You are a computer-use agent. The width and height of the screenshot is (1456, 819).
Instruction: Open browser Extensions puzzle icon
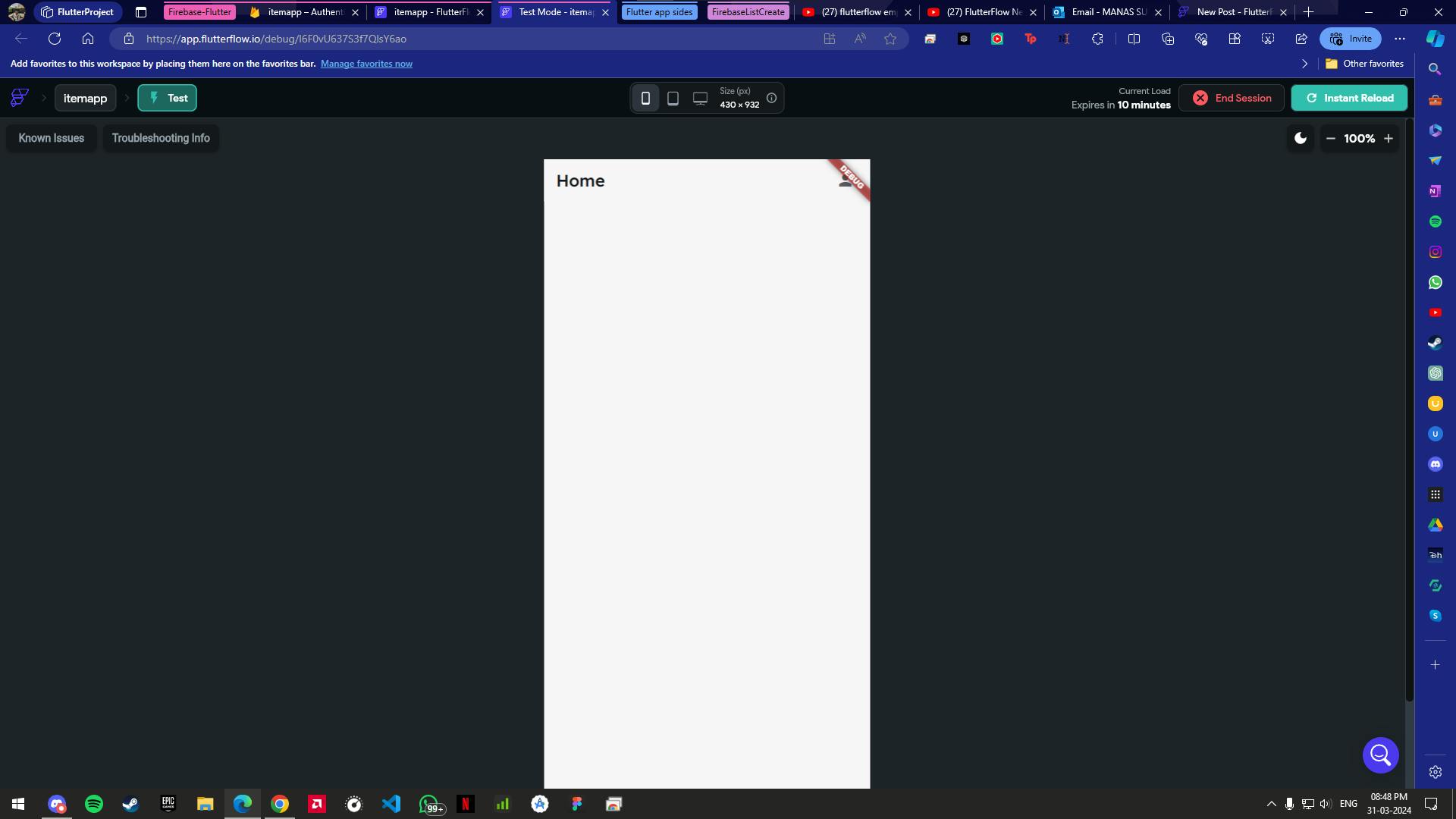click(x=1097, y=39)
